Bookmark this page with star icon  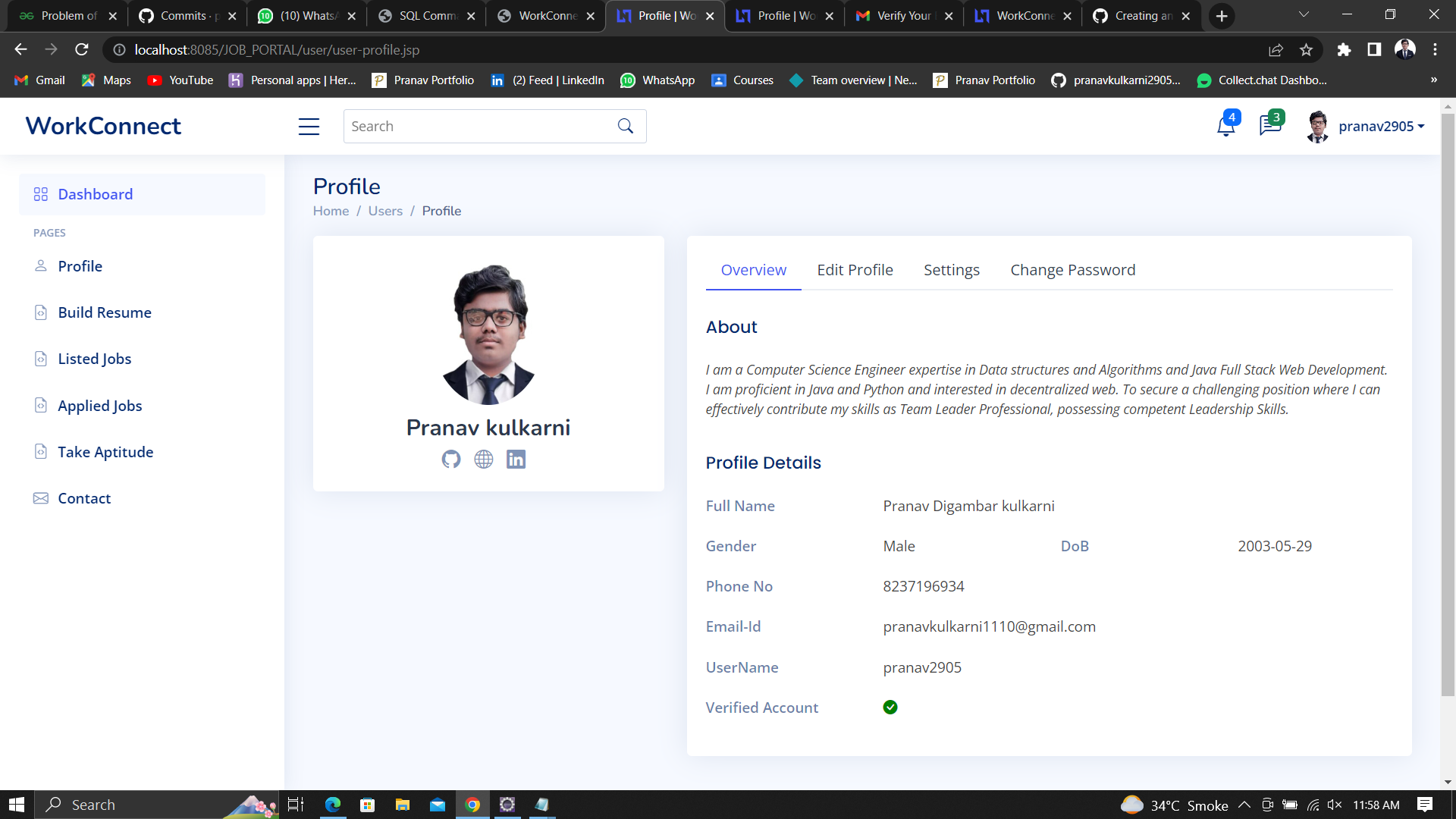point(1306,50)
